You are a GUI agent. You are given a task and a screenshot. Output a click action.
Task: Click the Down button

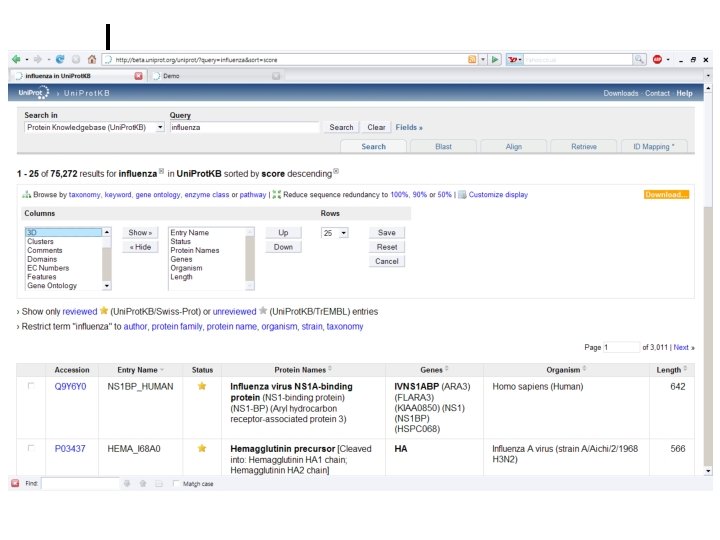[x=283, y=247]
